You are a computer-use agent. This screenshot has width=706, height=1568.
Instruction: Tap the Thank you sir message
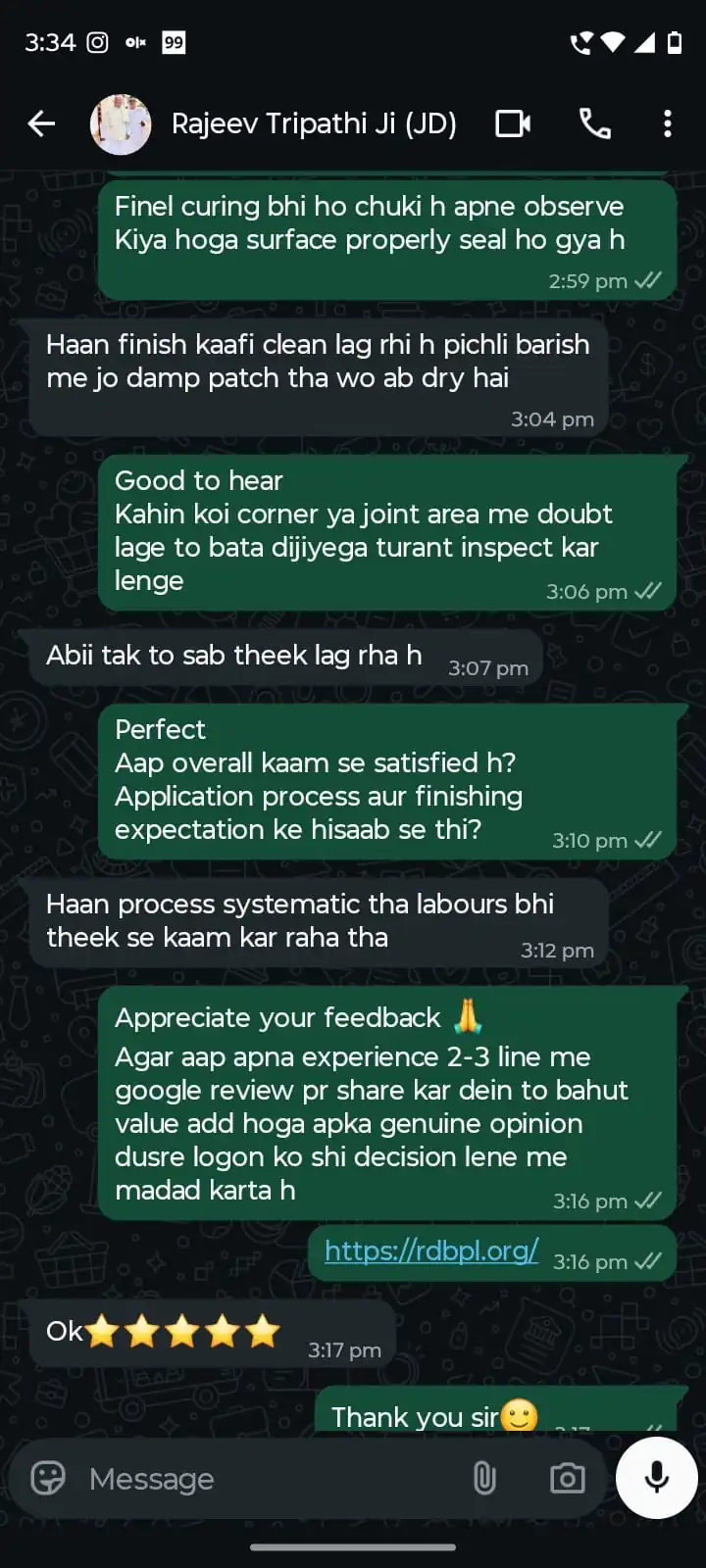[495, 1411]
